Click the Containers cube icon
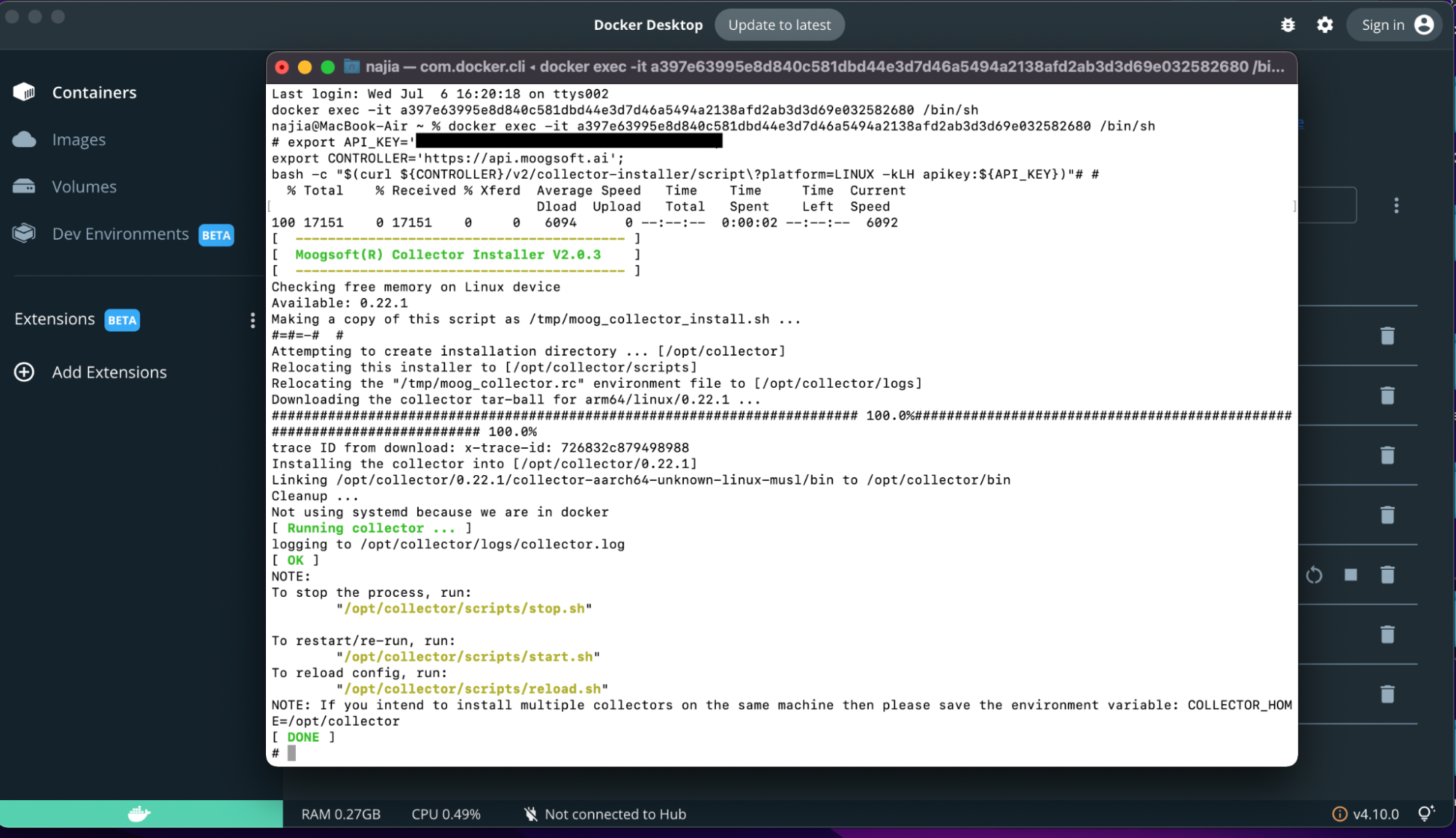Image resolution: width=1456 pixels, height=838 pixels. click(x=24, y=92)
